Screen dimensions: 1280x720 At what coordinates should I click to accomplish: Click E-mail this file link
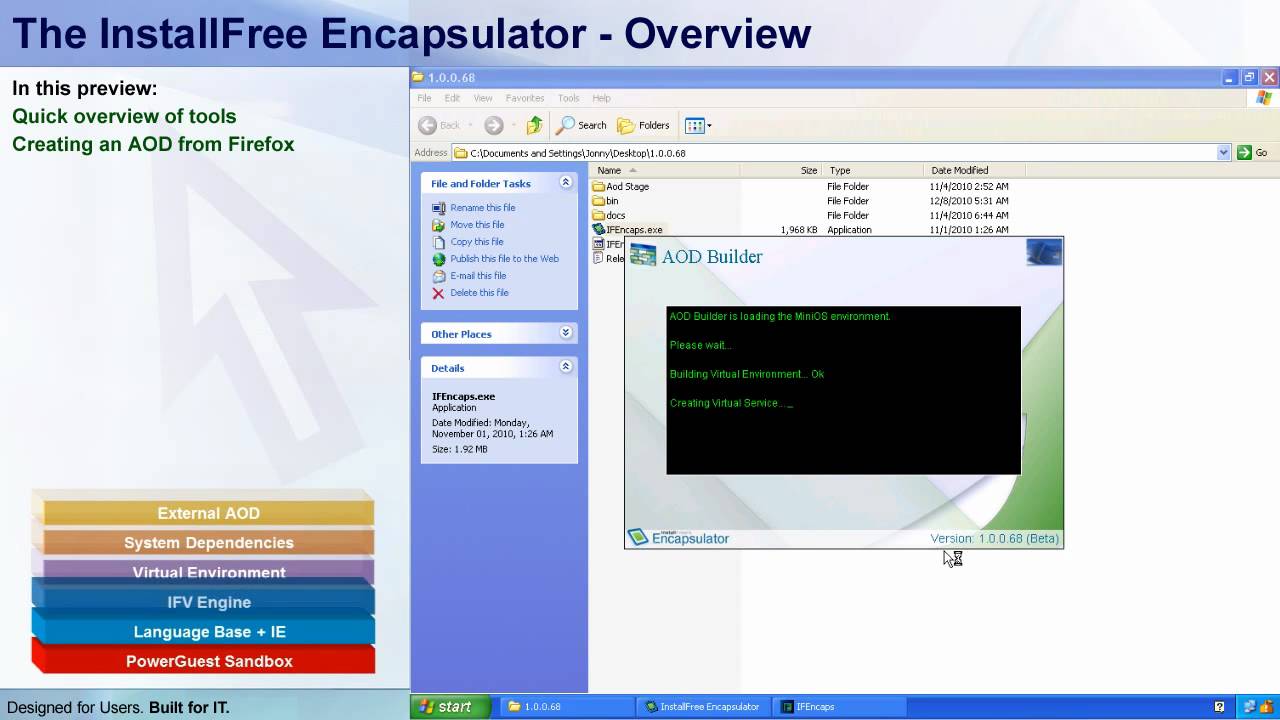(x=478, y=276)
